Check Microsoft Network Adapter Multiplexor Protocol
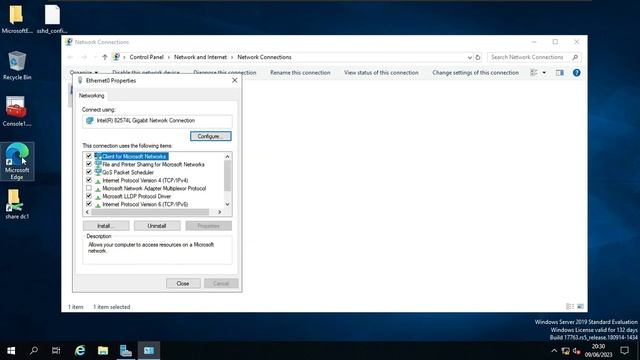 pyautogui.click(x=89, y=188)
